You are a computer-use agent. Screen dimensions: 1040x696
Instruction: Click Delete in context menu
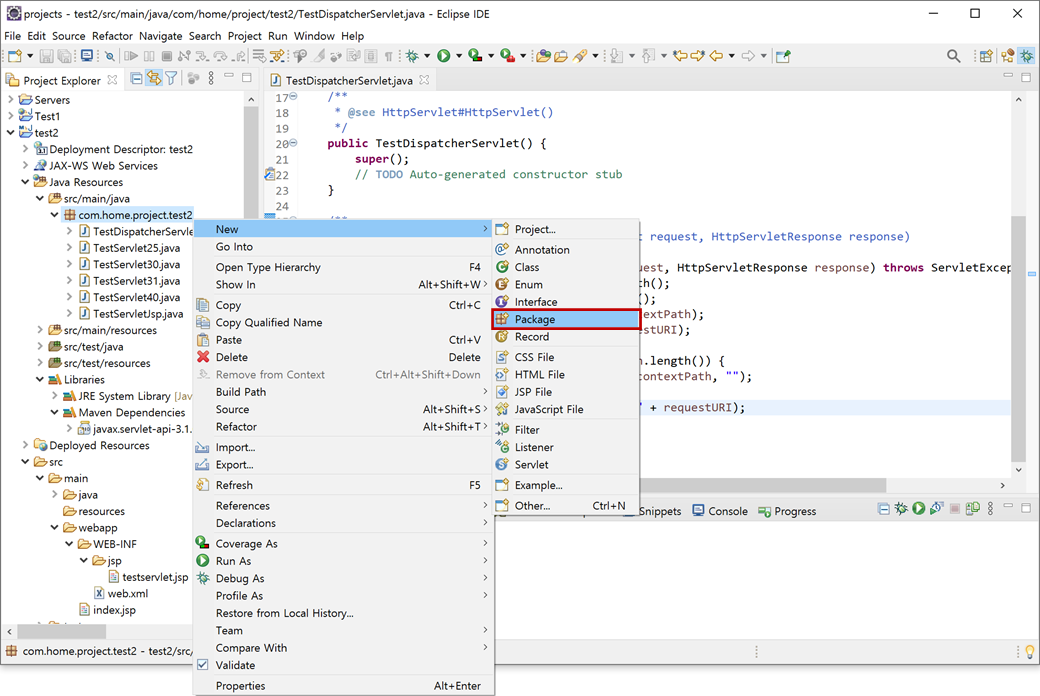344,357
